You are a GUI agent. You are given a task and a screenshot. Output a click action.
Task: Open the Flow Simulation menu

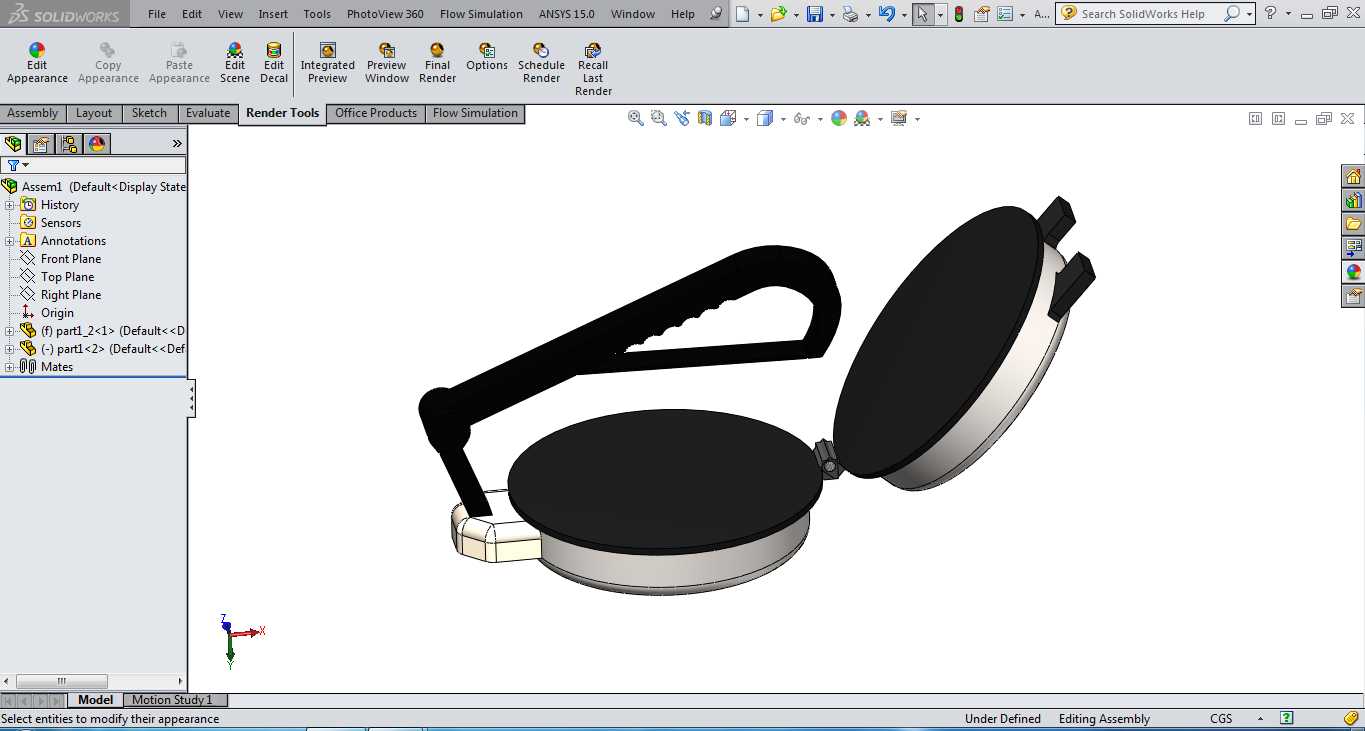pyautogui.click(x=481, y=14)
